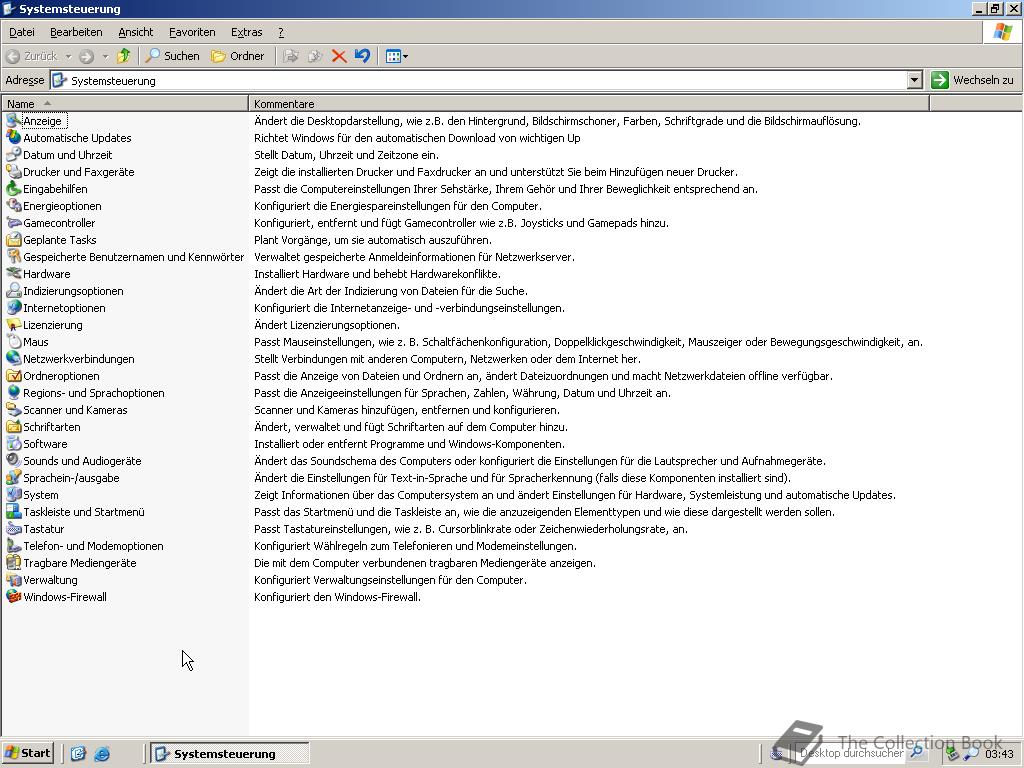Select the Windows-Firewall icon
Image resolution: width=1024 pixels, height=768 pixels.
[14, 596]
